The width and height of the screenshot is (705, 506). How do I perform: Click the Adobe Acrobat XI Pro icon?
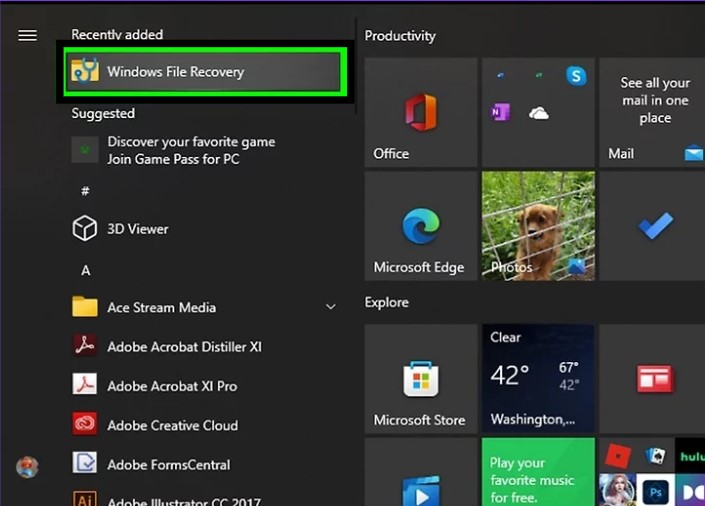click(x=85, y=385)
